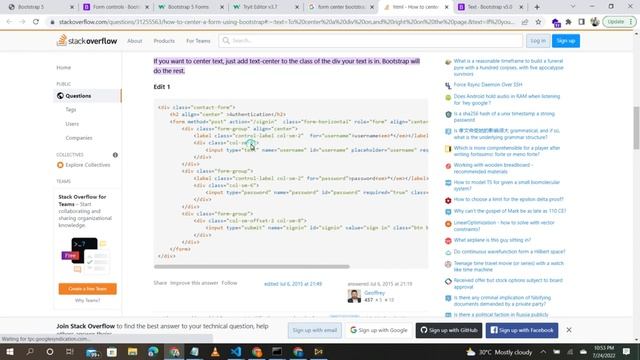Click the blue Sign up button
Screen dimensions: 640x360
click(566, 40)
